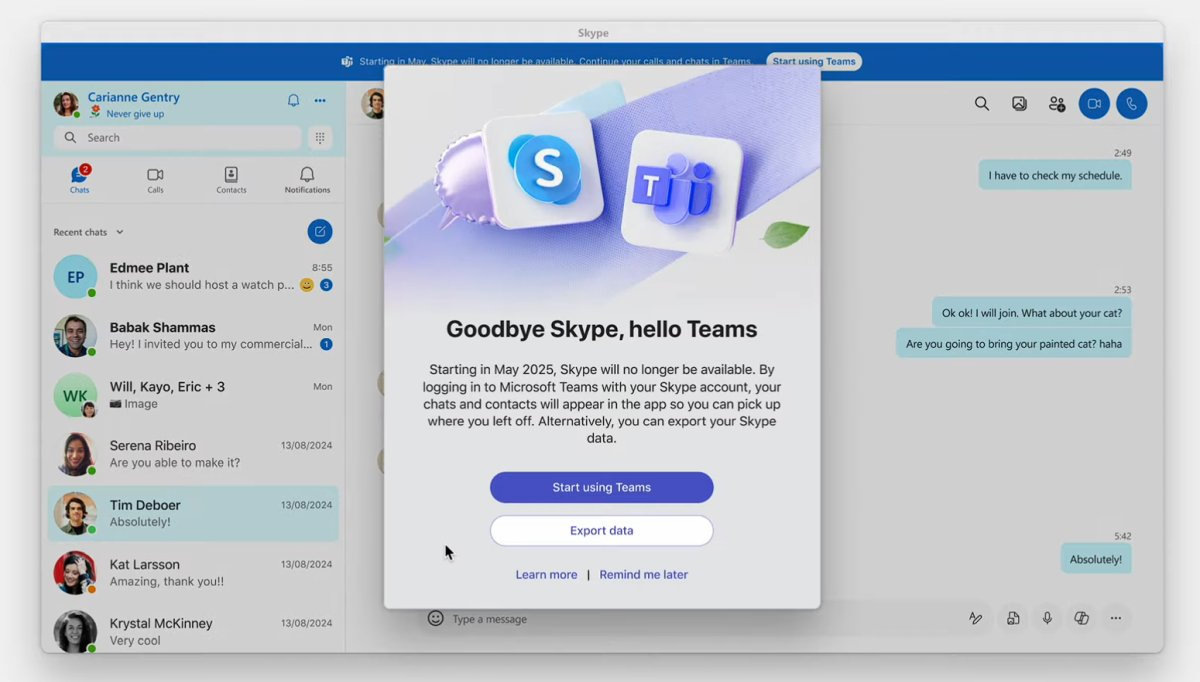Click Start using Teams in the banner
The height and width of the screenshot is (682, 1200).
(x=814, y=61)
